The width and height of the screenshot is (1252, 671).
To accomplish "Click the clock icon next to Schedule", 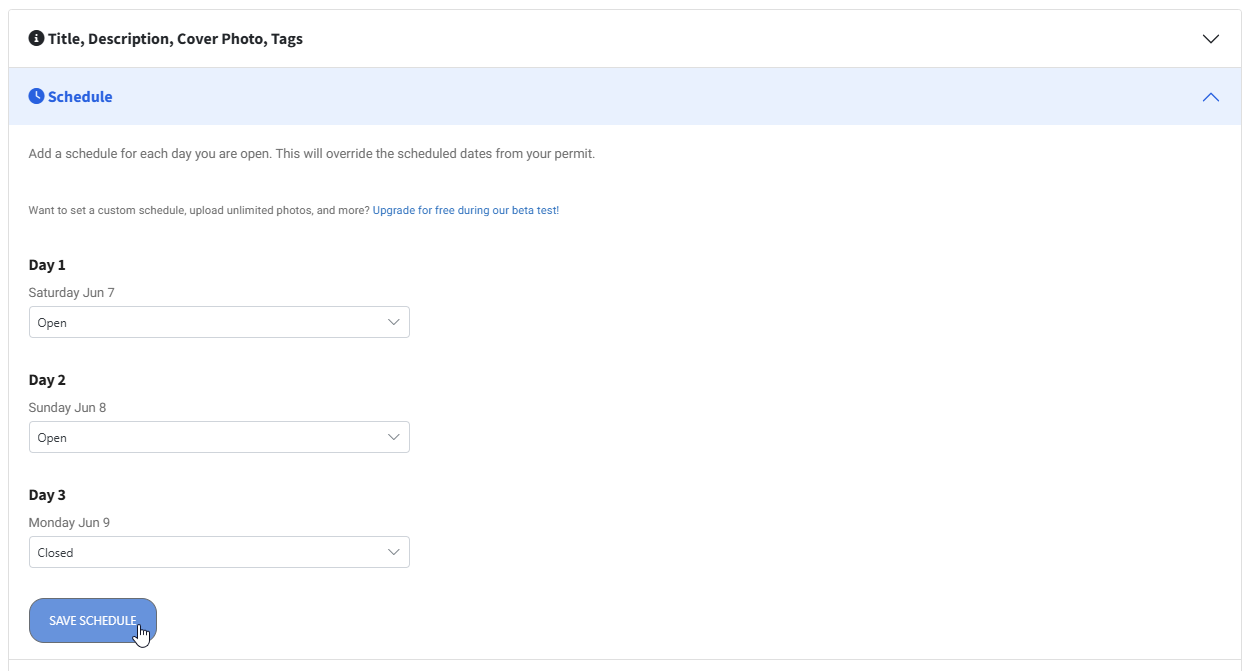I will 36,97.
